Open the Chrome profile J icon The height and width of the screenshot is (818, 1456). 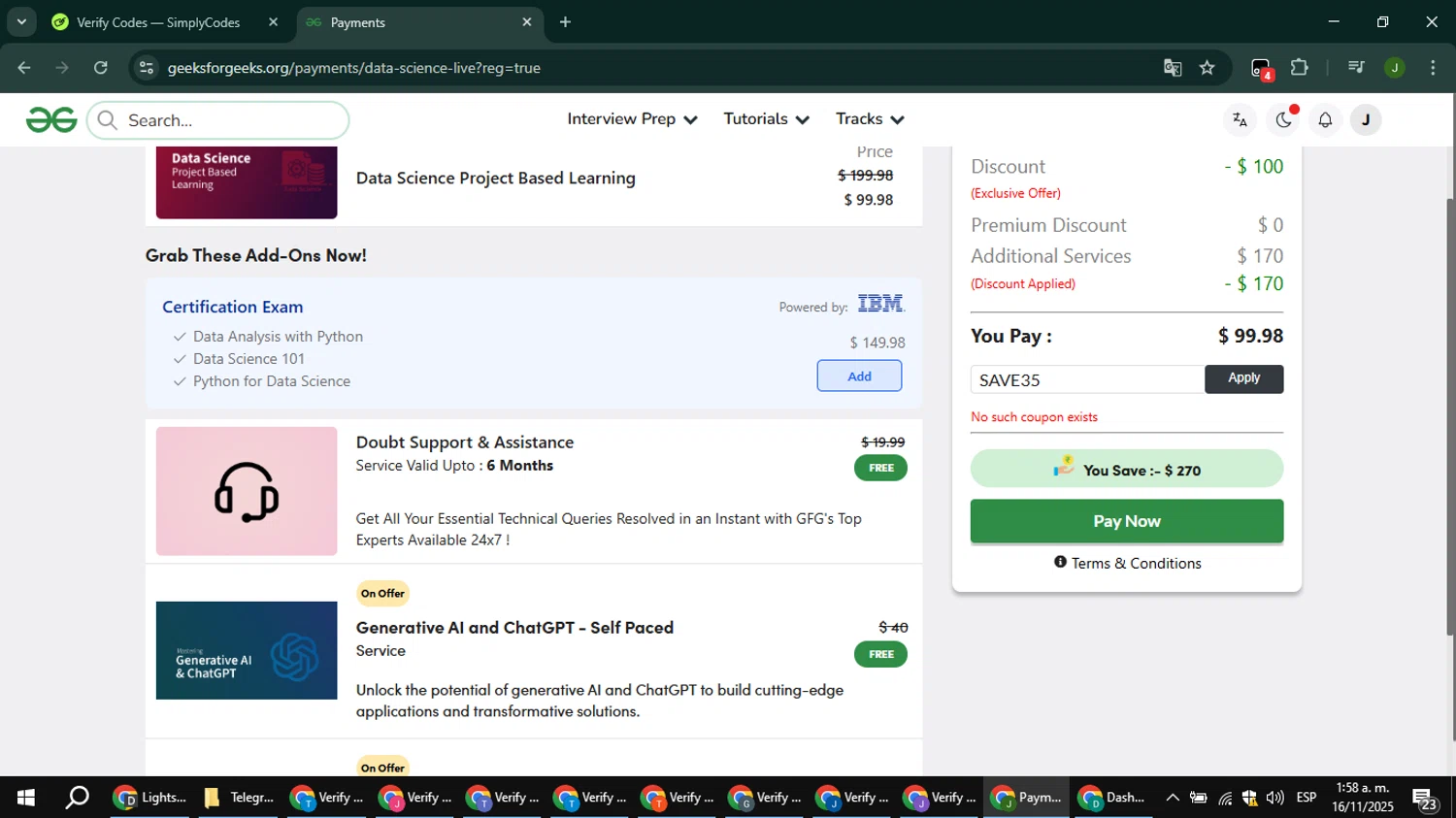point(1395,68)
